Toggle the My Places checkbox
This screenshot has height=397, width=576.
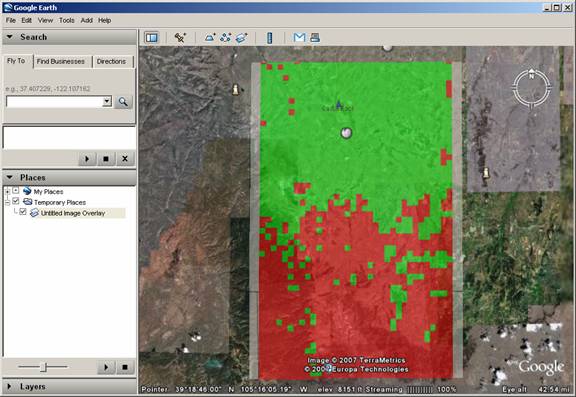[15, 190]
